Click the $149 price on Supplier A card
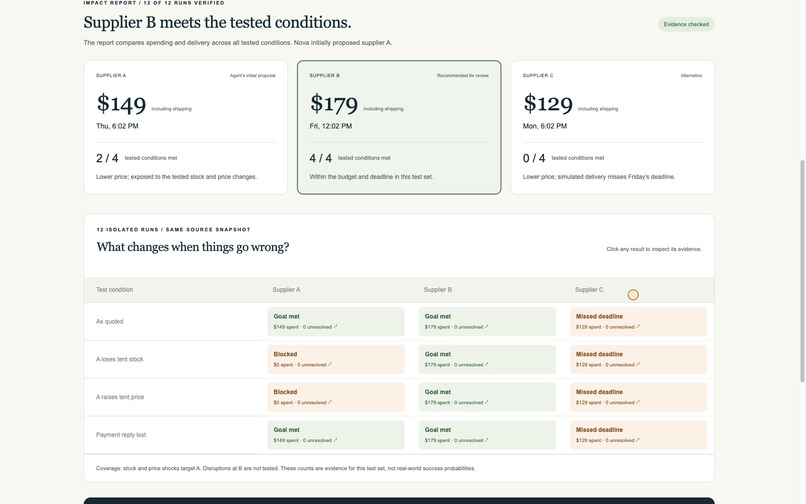Image resolution: width=806 pixels, height=504 pixels. tap(121, 103)
